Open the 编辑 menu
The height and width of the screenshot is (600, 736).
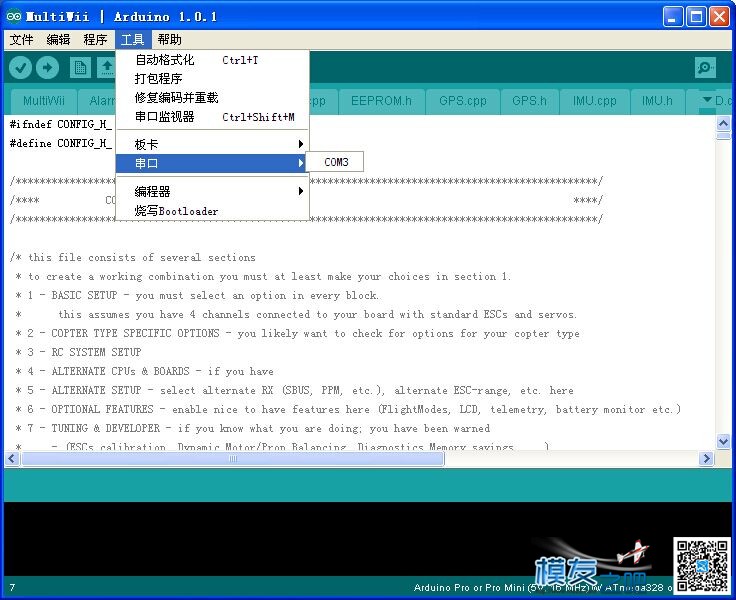[x=58, y=39]
